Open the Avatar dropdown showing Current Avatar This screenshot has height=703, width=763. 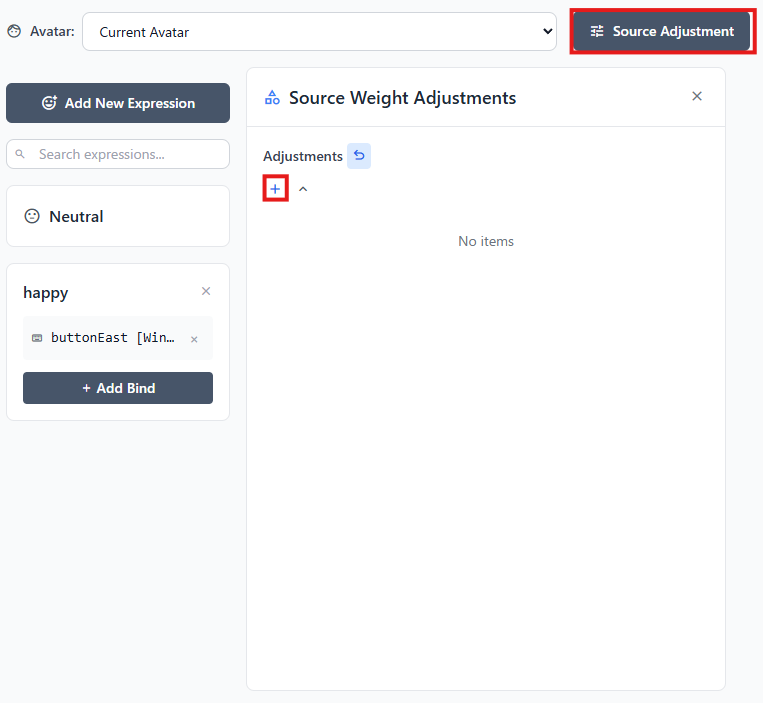click(x=319, y=32)
